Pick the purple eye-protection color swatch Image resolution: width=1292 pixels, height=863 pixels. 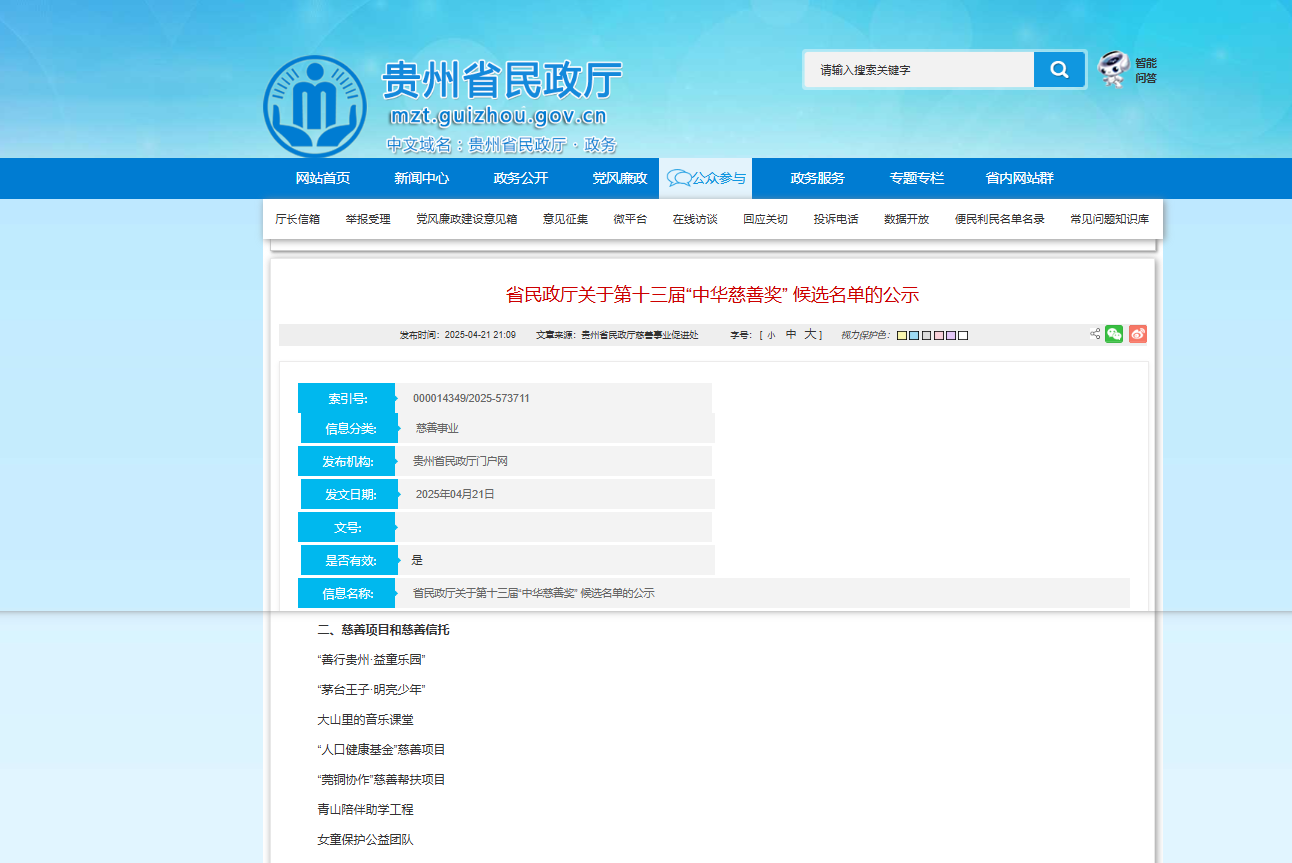click(951, 335)
